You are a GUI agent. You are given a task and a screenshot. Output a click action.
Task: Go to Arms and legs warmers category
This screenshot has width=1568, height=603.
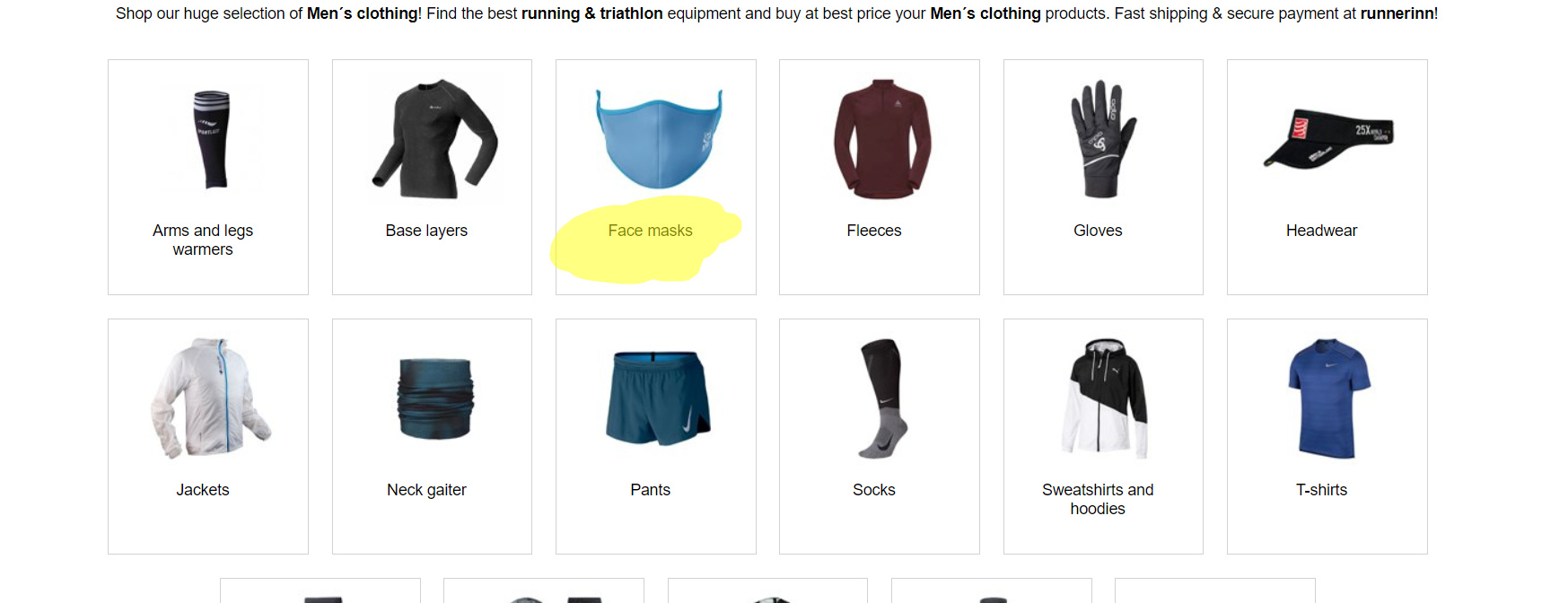tap(203, 240)
